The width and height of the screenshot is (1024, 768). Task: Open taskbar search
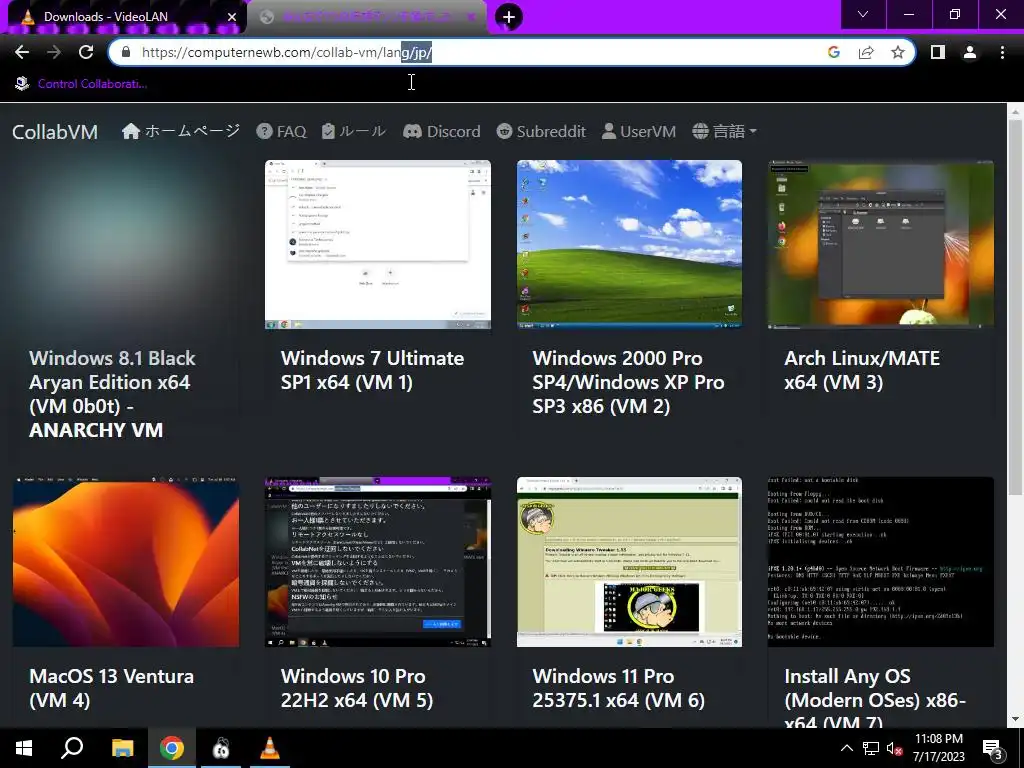click(x=72, y=748)
